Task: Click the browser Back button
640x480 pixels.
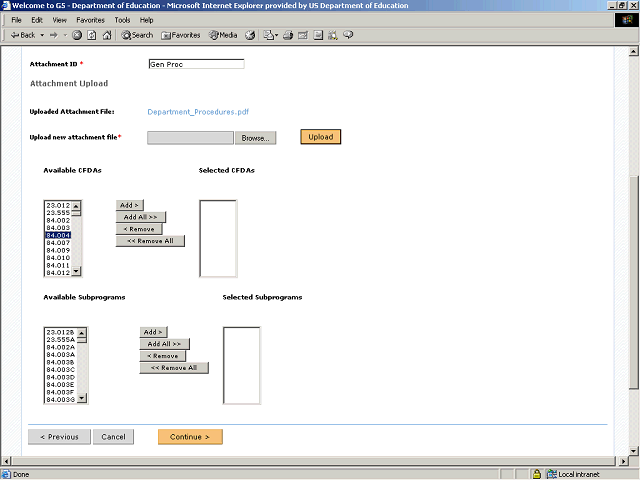Action: [x=22, y=35]
